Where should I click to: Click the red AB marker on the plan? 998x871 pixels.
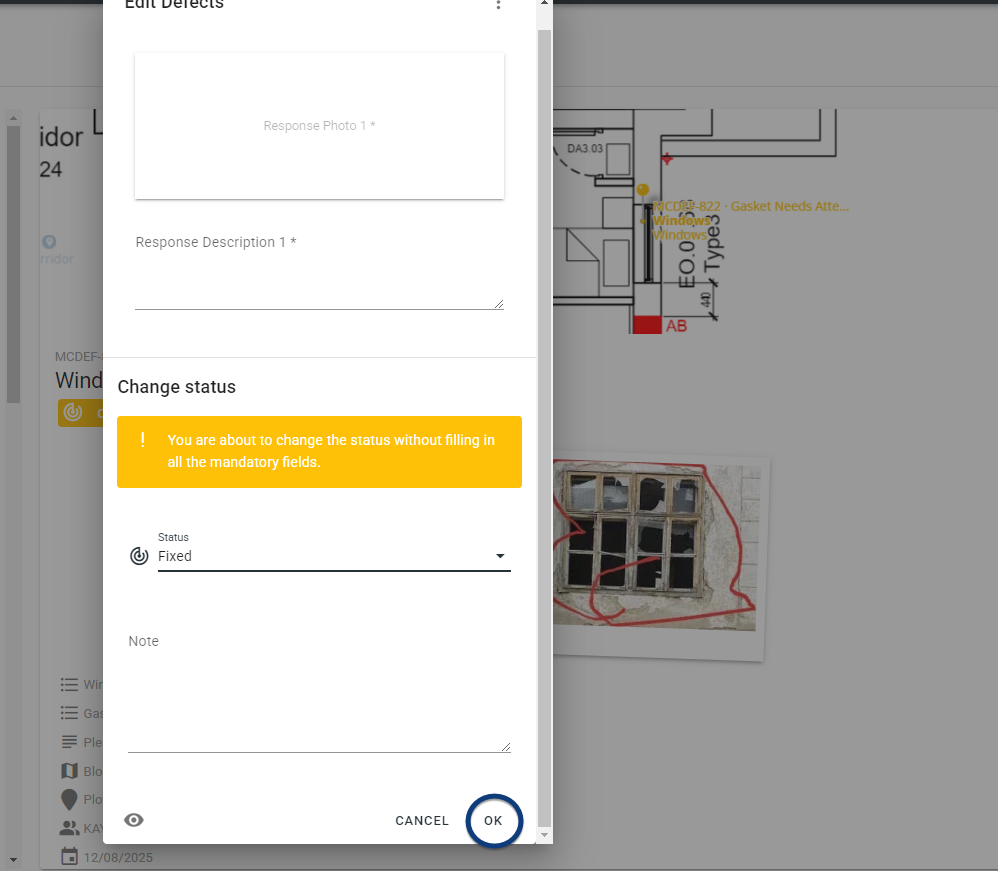pyautogui.click(x=660, y=325)
